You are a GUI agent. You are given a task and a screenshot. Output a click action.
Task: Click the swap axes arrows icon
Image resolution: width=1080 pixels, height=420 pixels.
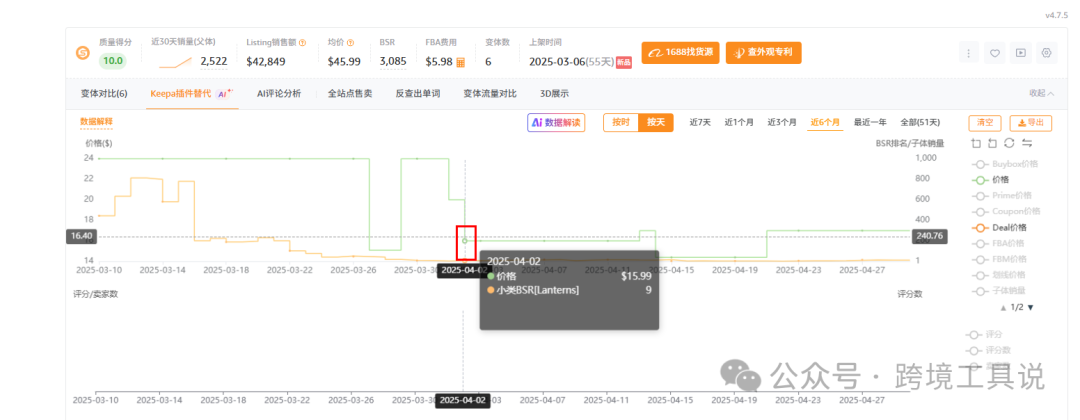[x=1027, y=143]
